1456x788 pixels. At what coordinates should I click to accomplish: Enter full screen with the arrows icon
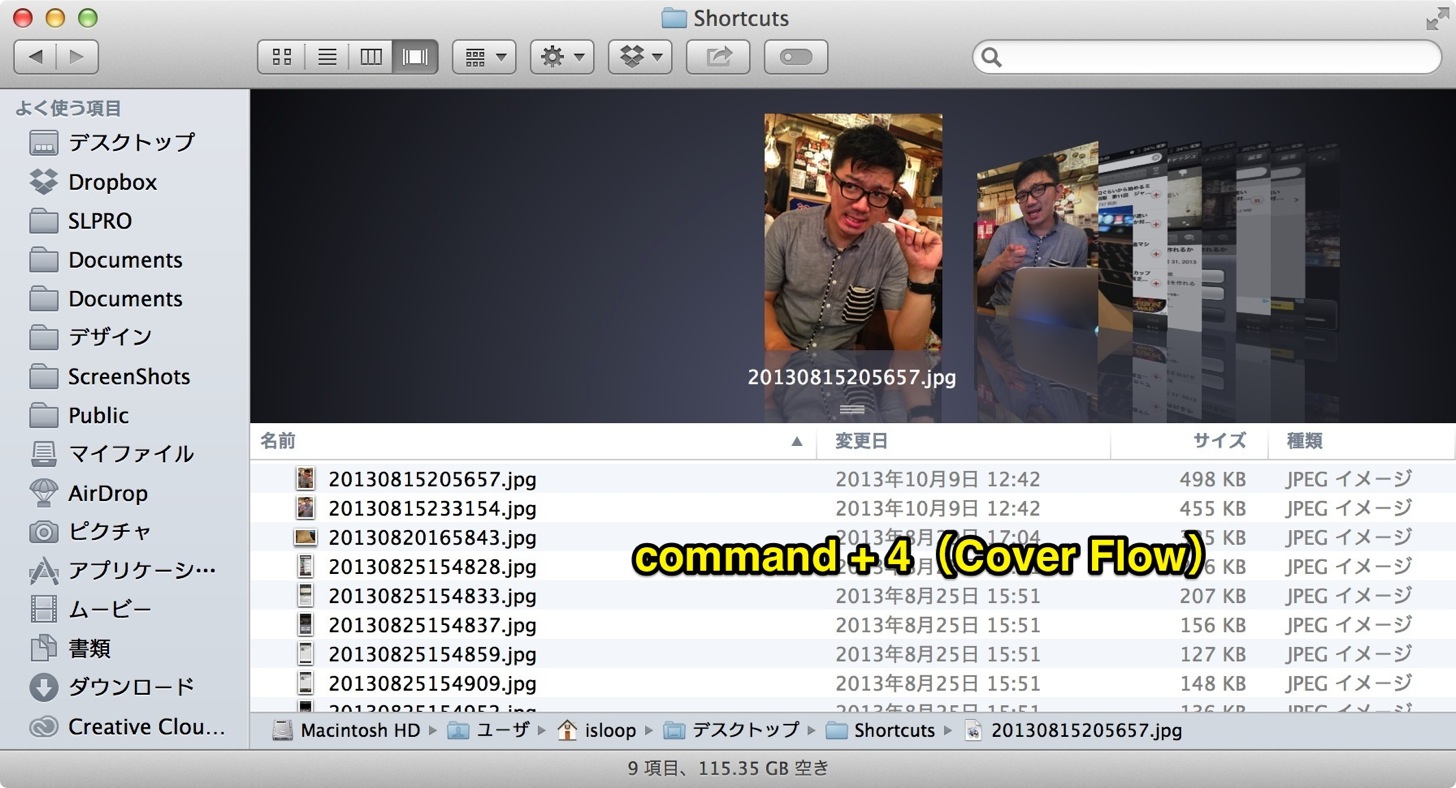click(1437, 18)
